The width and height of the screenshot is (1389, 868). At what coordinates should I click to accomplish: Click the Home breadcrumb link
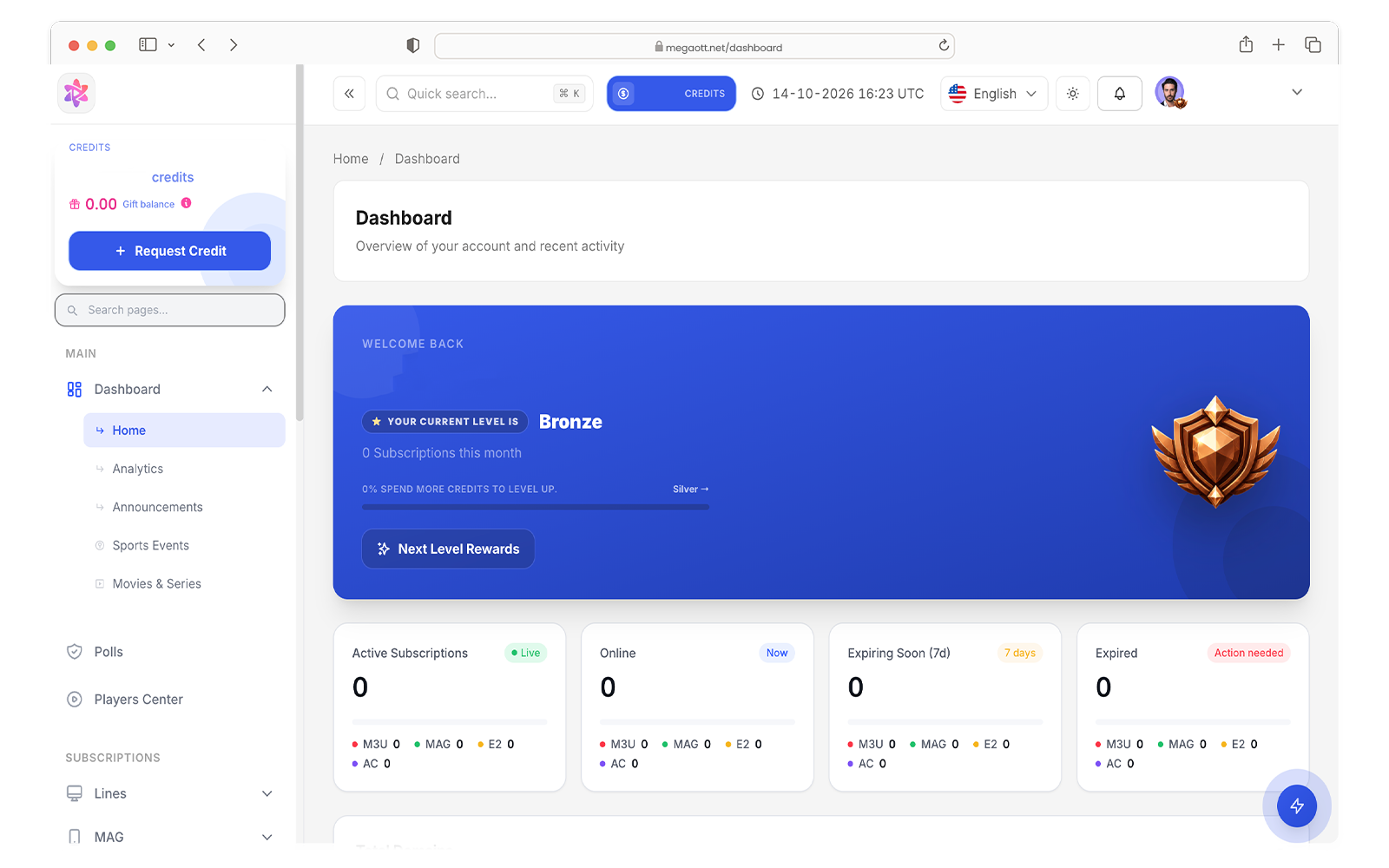click(x=351, y=159)
